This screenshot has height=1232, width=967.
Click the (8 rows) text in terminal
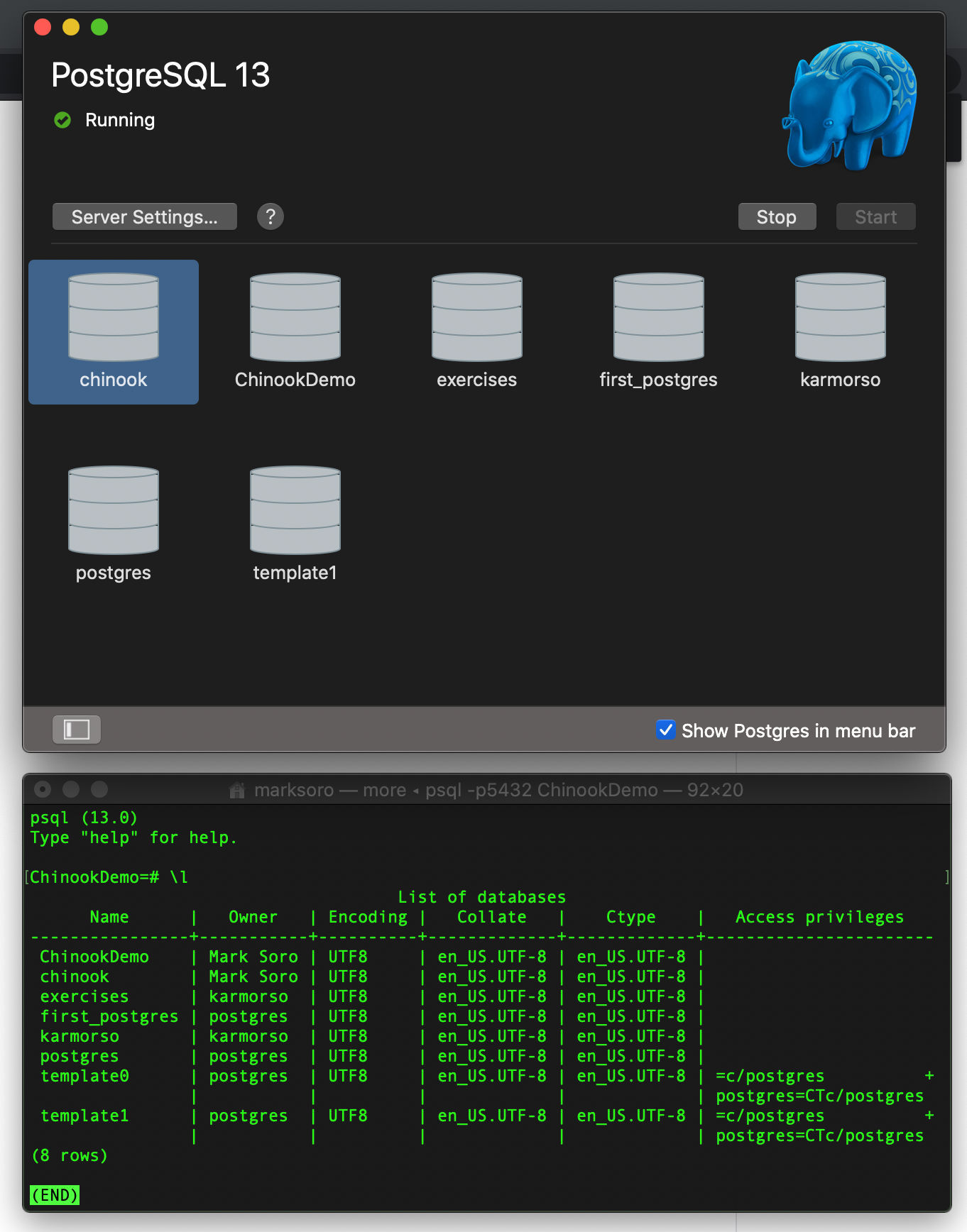click(x=70, y=1155)
